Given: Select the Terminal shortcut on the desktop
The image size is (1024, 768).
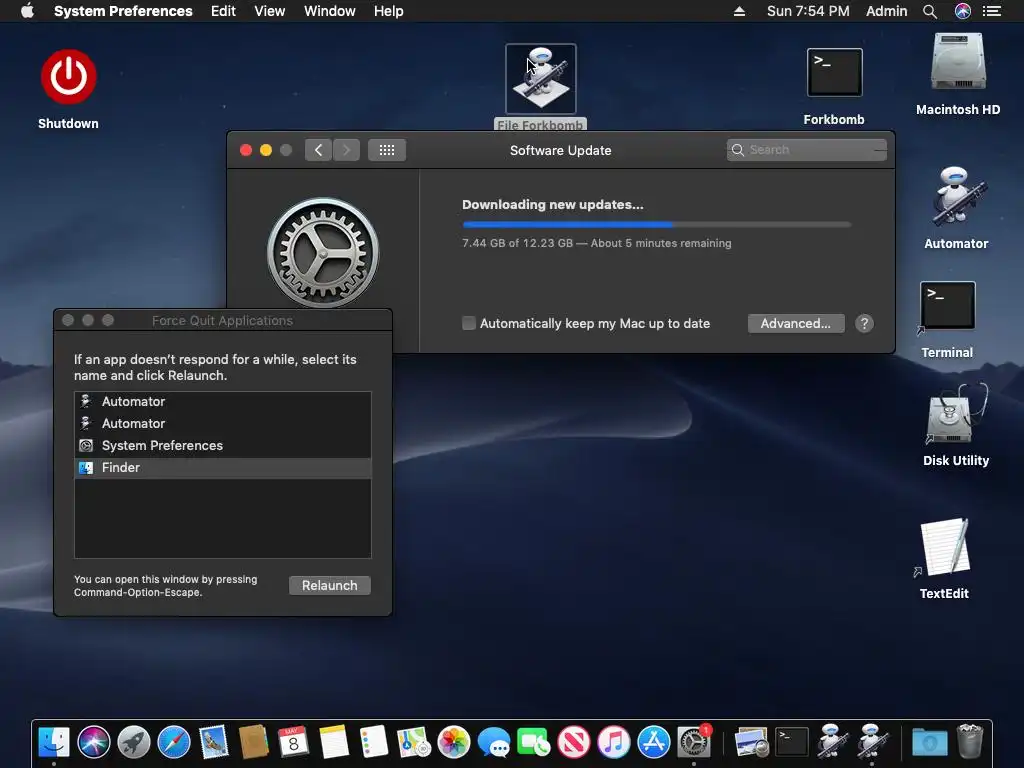Looking at the screenshot, I should (947, 306).
